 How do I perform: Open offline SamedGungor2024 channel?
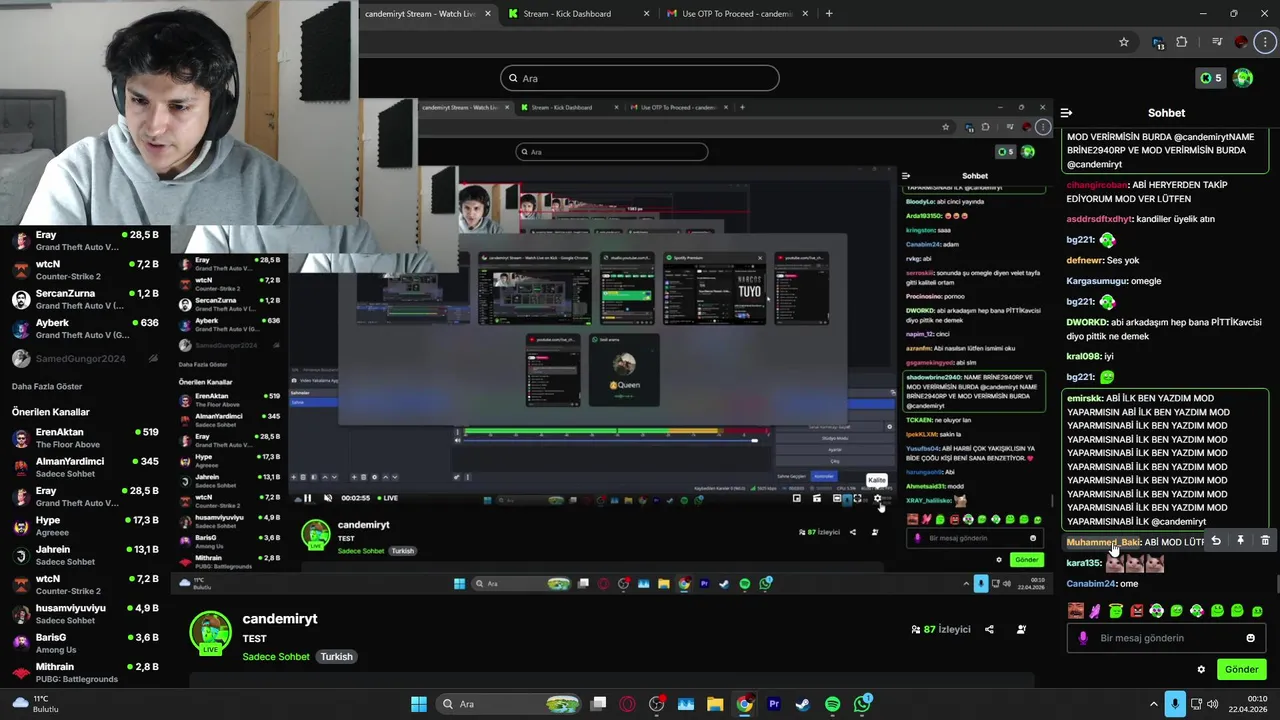pyautogui.click(x=85, y=358)
